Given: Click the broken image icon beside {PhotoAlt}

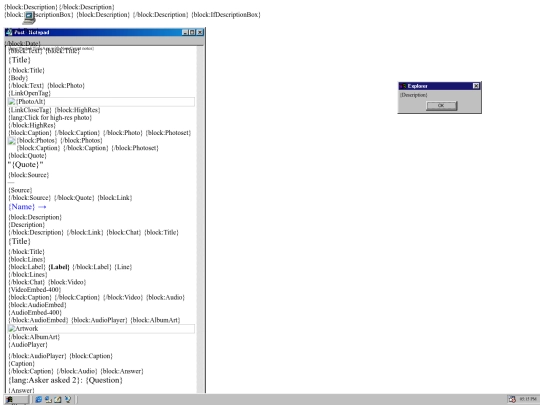Looking at the screenshot, I should click(x=12, y=102).
